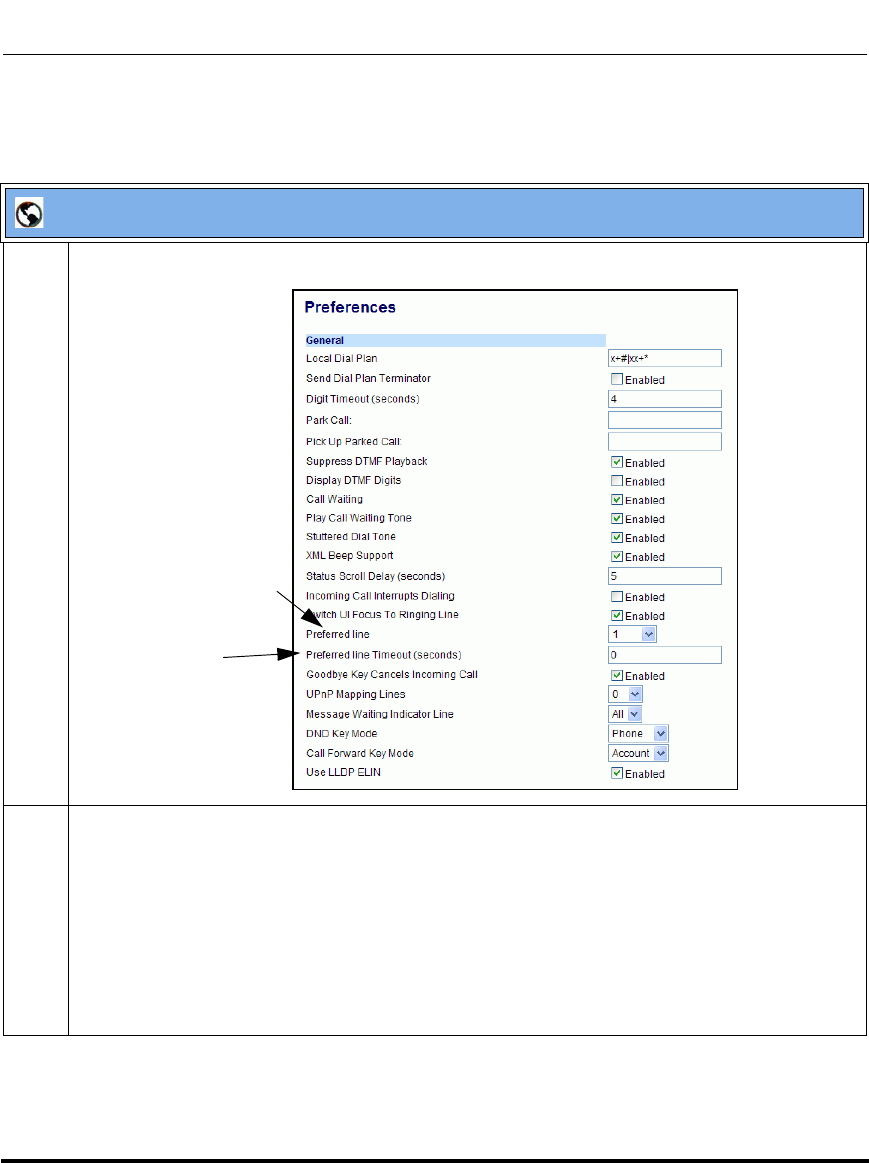Expand UPnP Mapping Lines dropdown
The width and height of the screenshot is (869, 1163).
coord(626,694)
